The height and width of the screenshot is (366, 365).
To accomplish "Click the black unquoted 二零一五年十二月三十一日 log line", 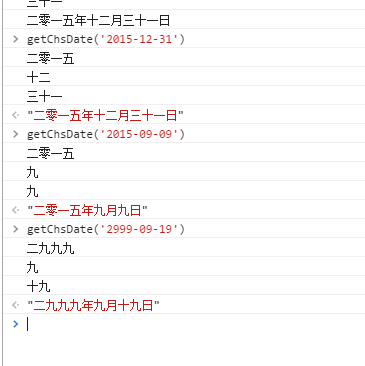I will 98,21.
